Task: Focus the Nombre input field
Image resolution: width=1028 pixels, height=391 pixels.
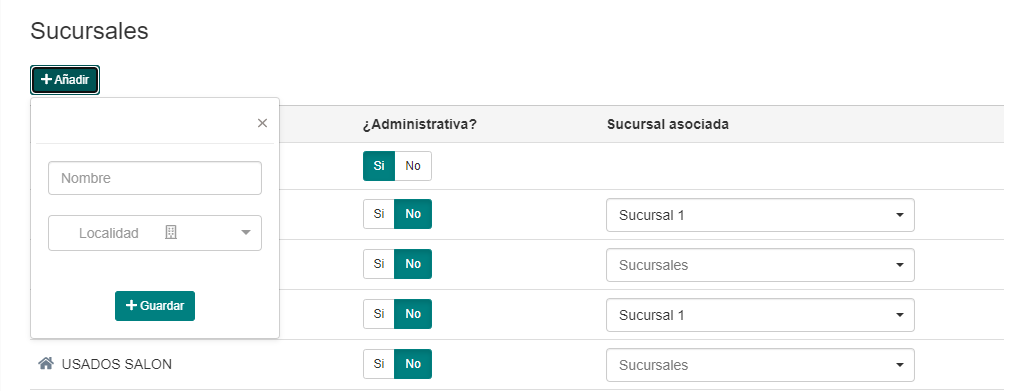Action: [x=155, y=178]
